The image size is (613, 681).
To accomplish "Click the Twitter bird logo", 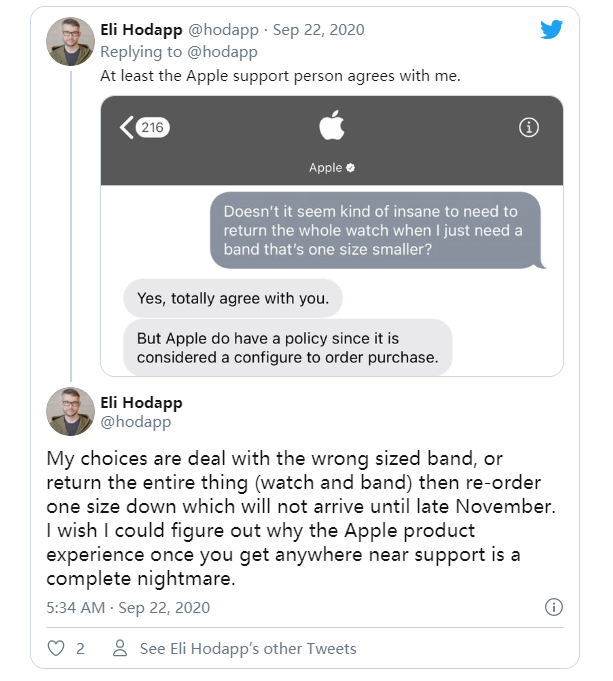I will point(552,29).
